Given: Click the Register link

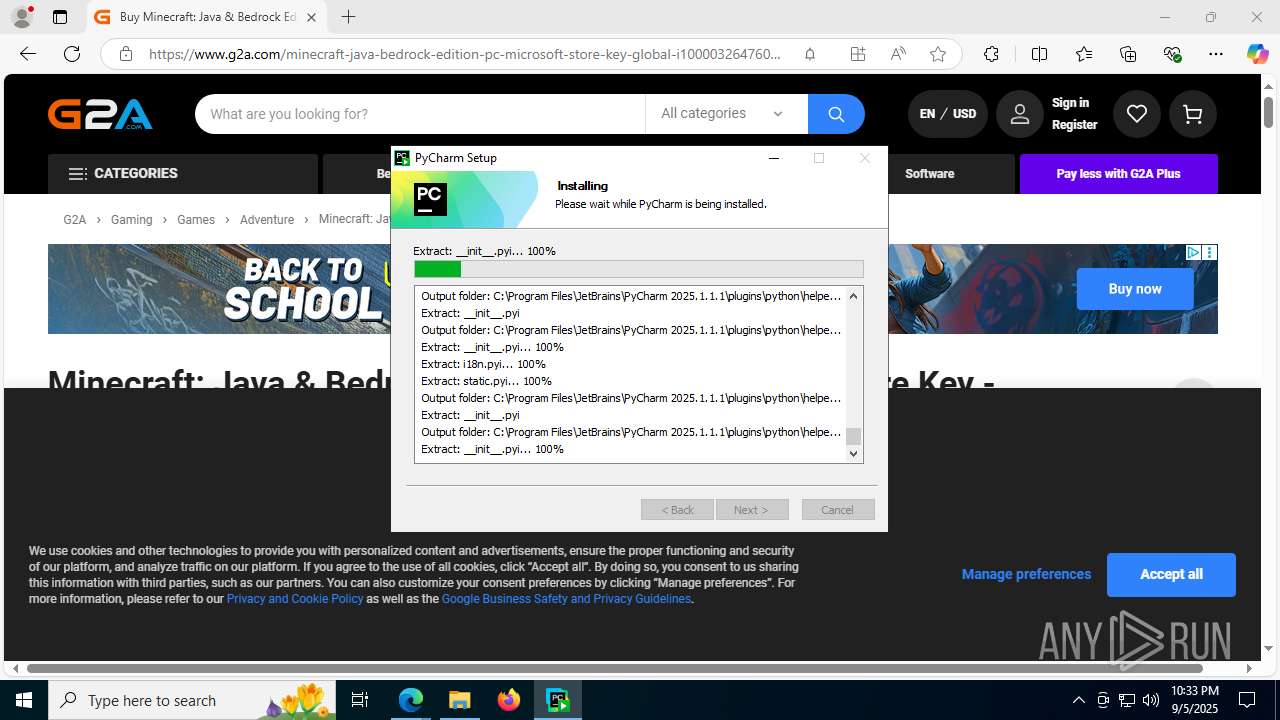Looking at the screenshot, I should click(1074, 125).
